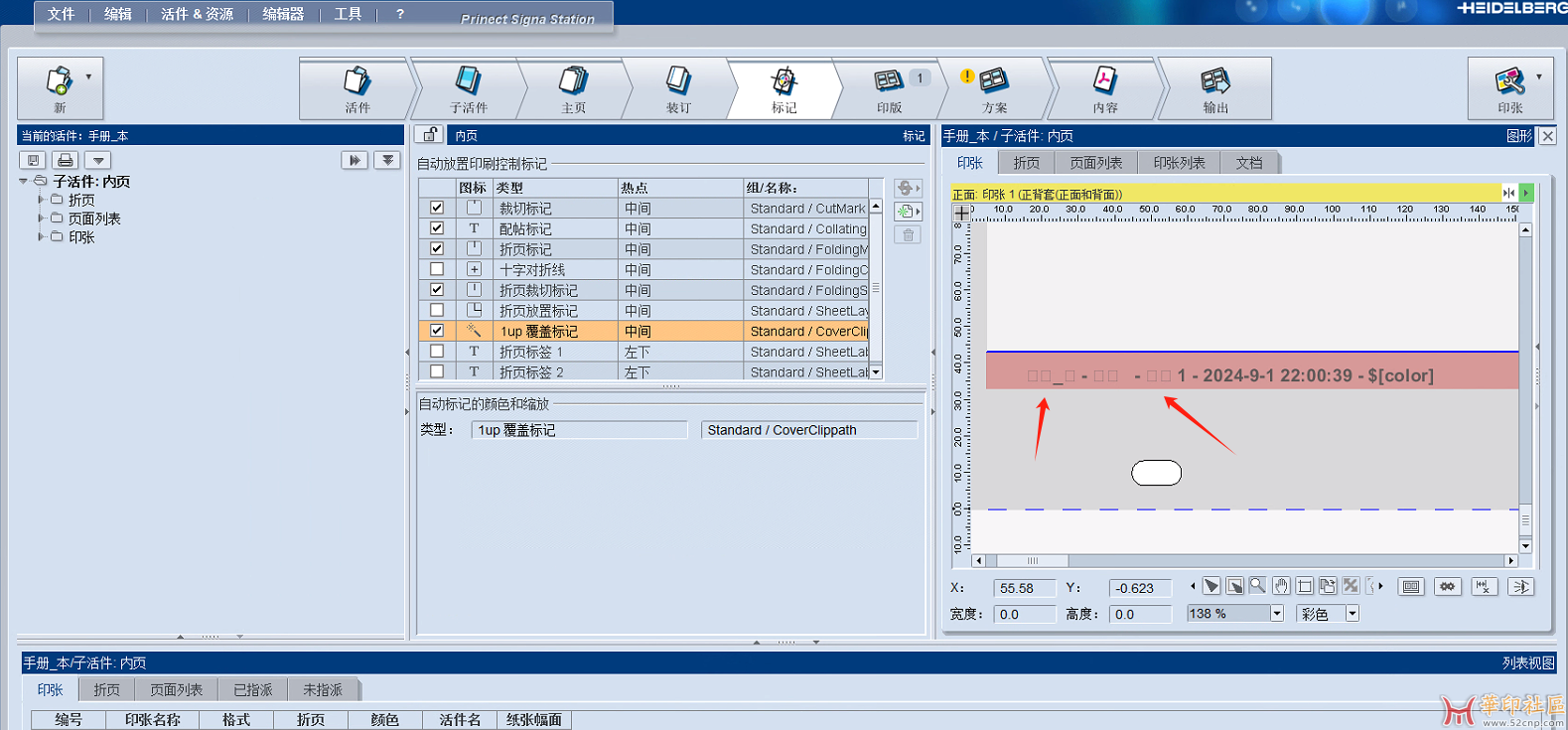
Task: Select the magnifier zoom tool
Action: pos(1257,586)
